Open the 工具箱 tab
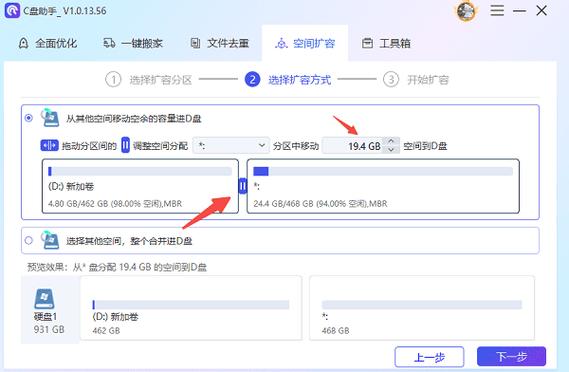Image resolution: width=569 pixels, height=372 pixels. pos(386,44)
